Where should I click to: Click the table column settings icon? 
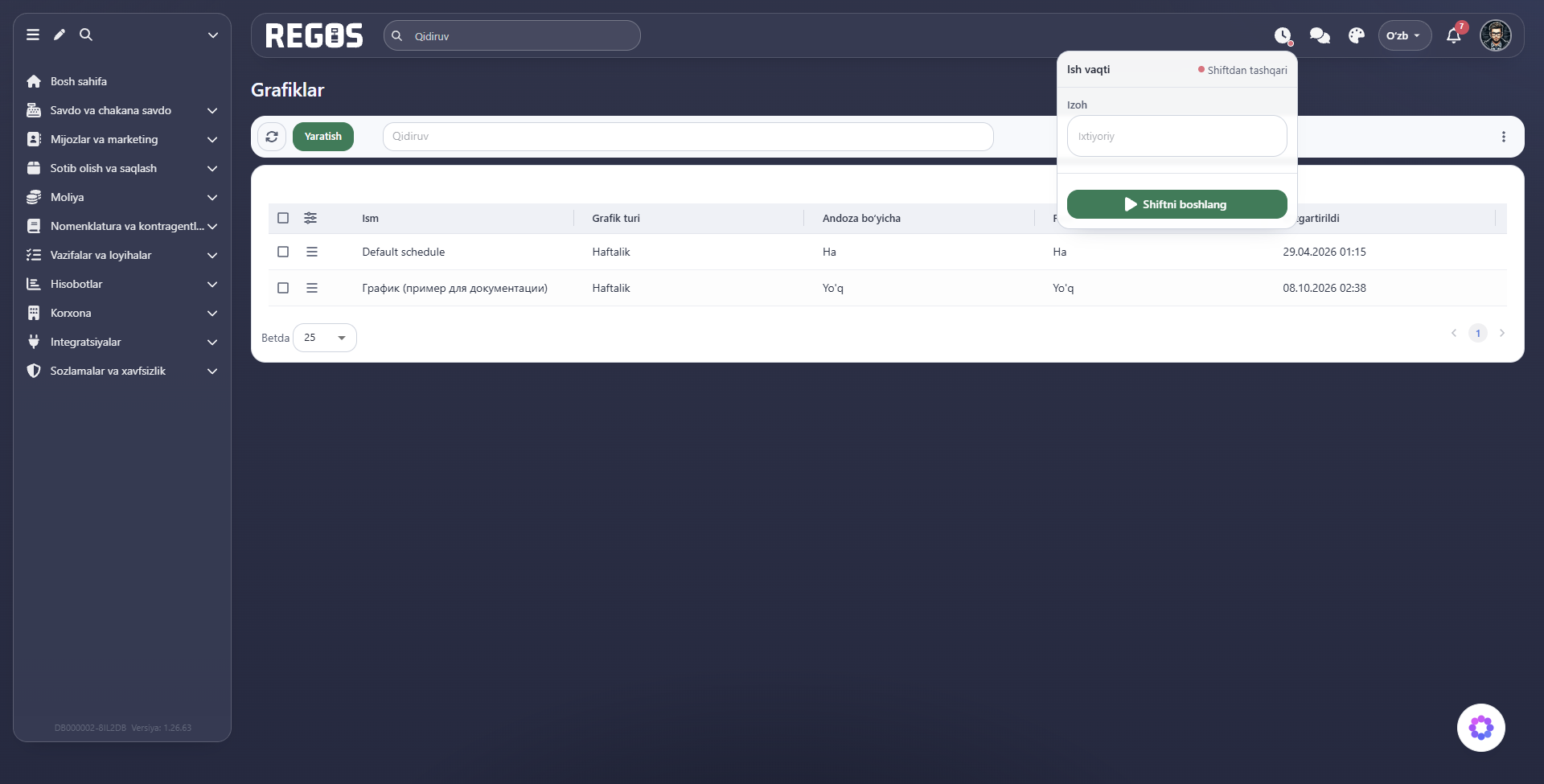(310, 218)
